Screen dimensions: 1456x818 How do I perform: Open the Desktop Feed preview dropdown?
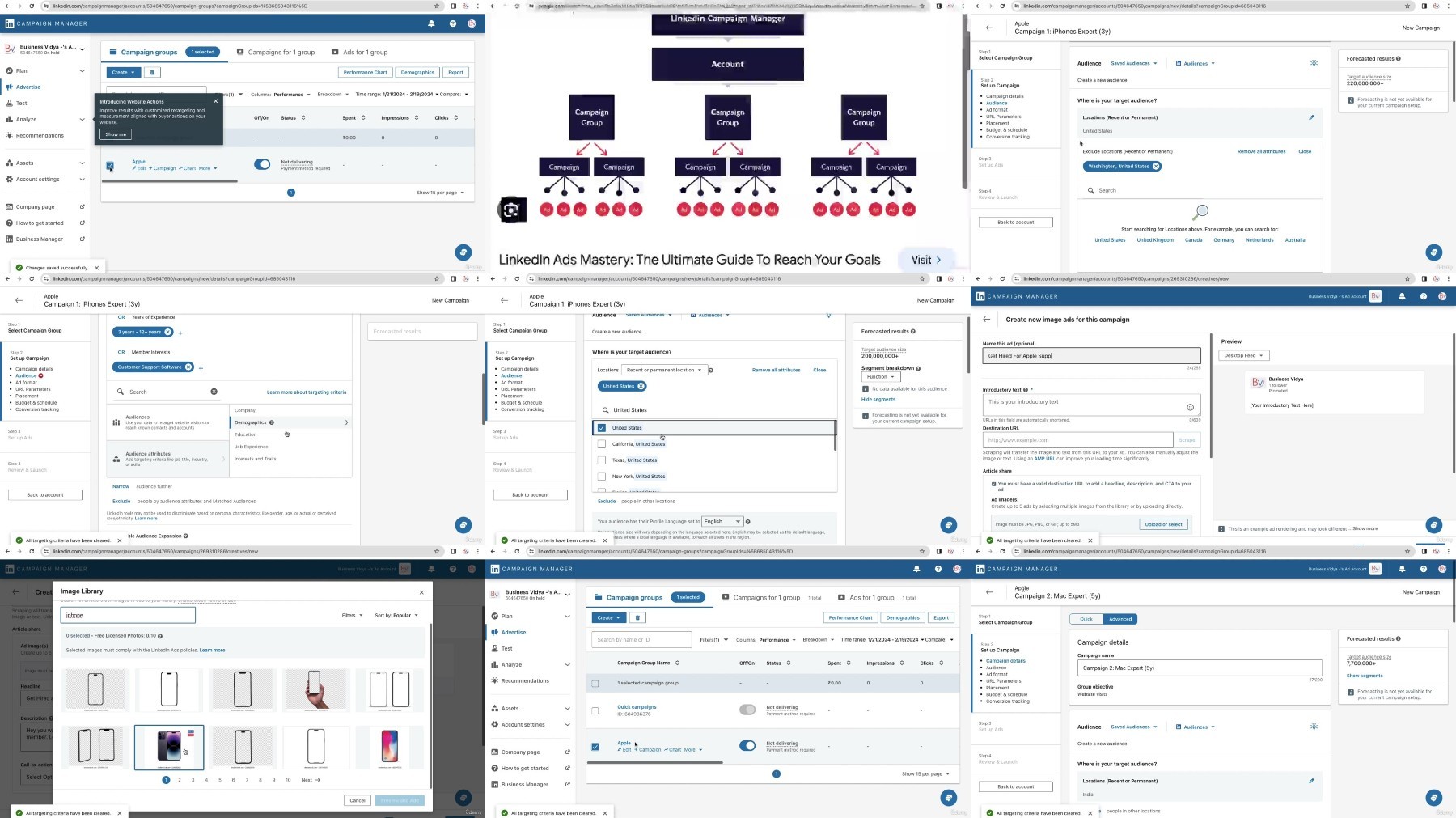click(1243, 356)
